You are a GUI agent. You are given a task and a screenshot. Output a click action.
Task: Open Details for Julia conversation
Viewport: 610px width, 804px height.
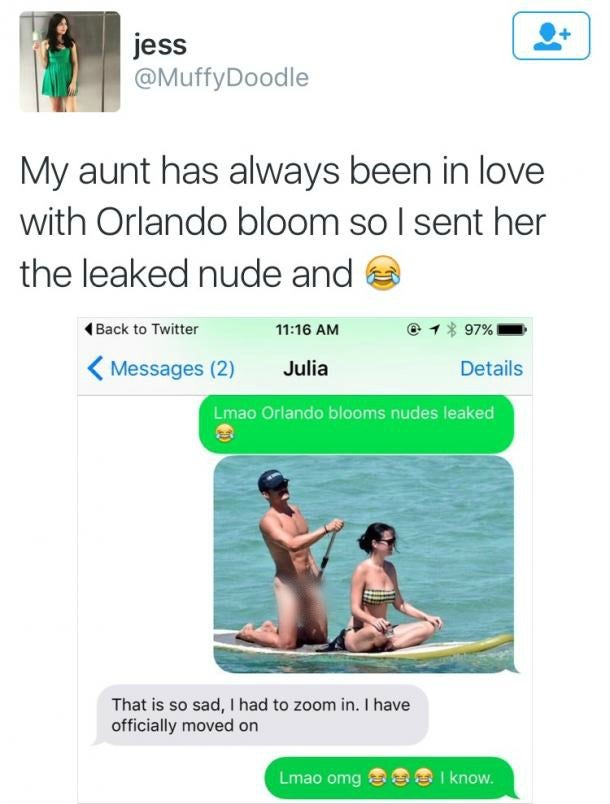click(491, 369)
